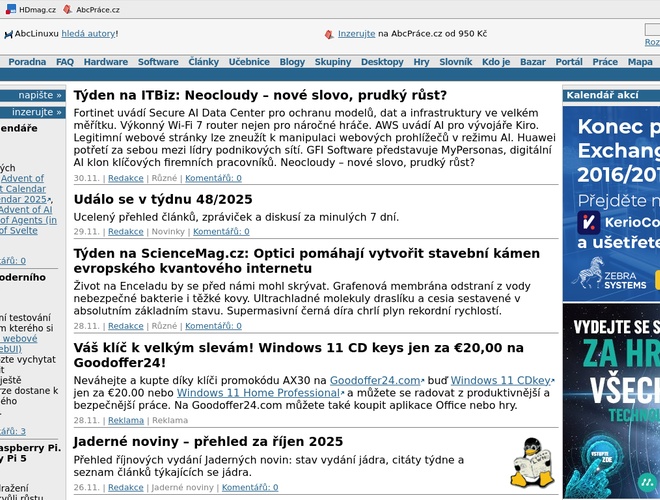Go to the Slovník navigation item
Image resolution: width=660 pixels, height=500 pixels.
(x=455, y=62)
